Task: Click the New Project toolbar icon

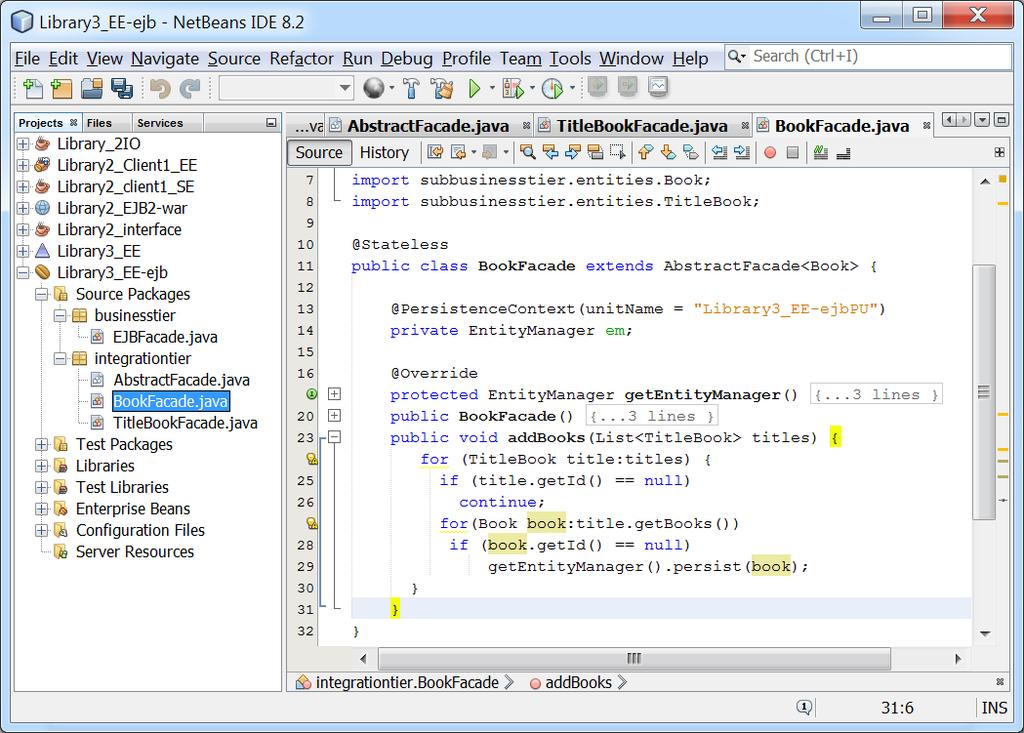Action: pos(61,88)
